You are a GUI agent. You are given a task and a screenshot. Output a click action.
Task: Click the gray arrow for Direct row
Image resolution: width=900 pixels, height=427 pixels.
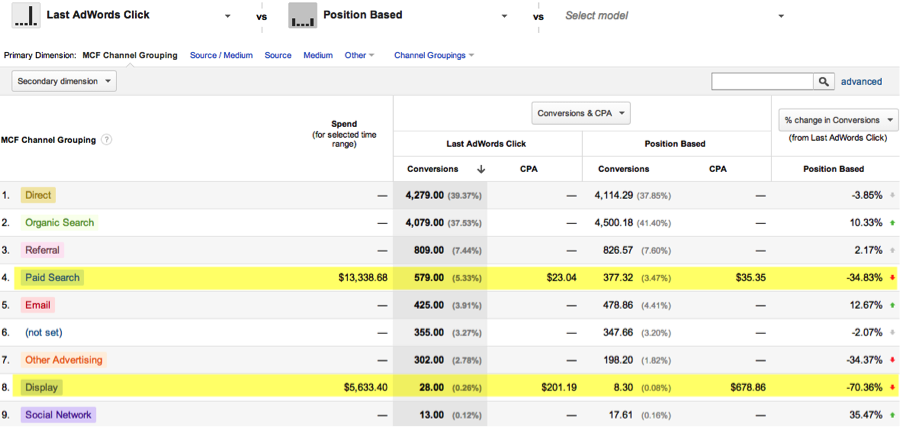892,195
